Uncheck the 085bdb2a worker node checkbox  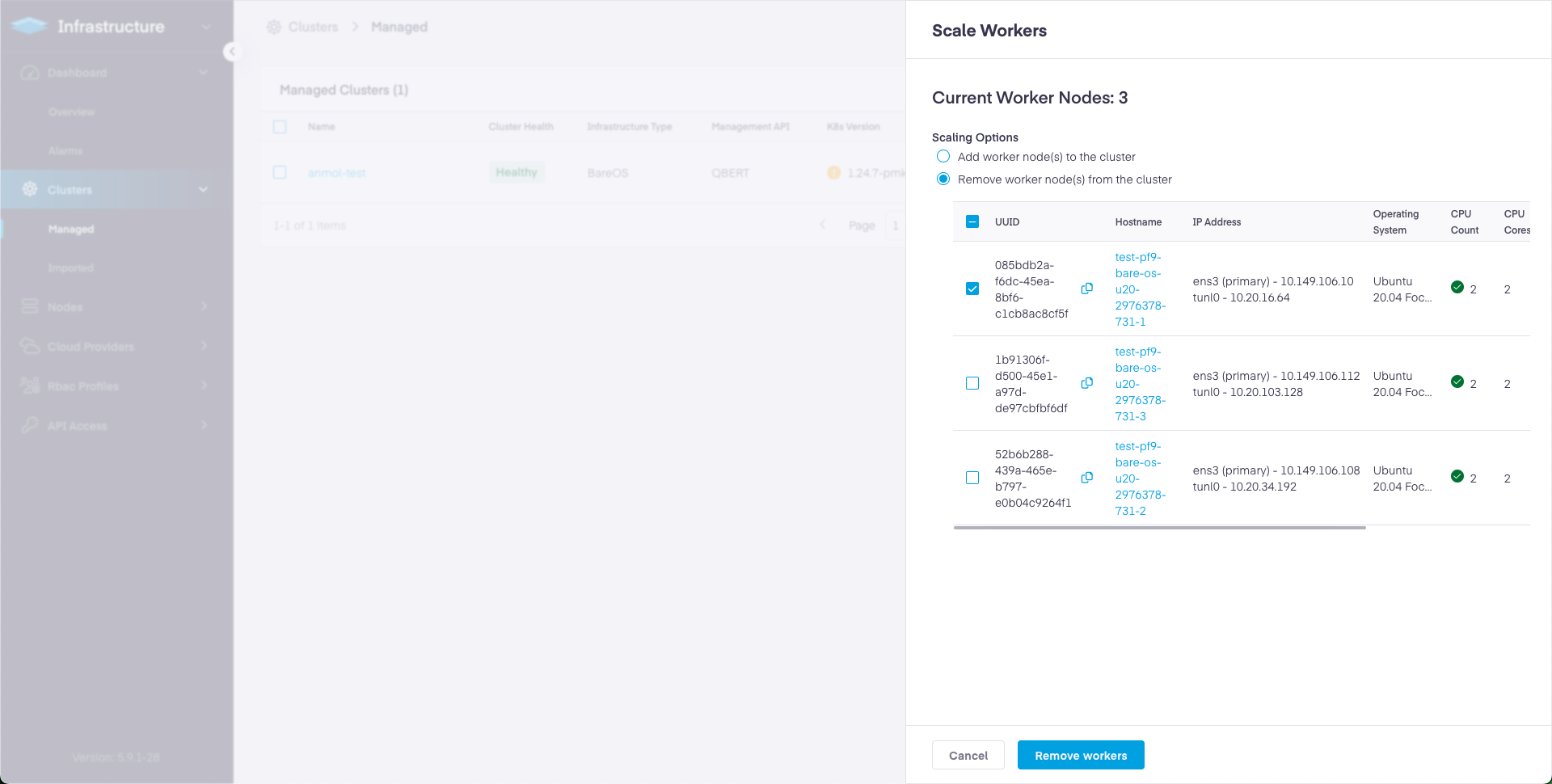(x=972, y=289)
